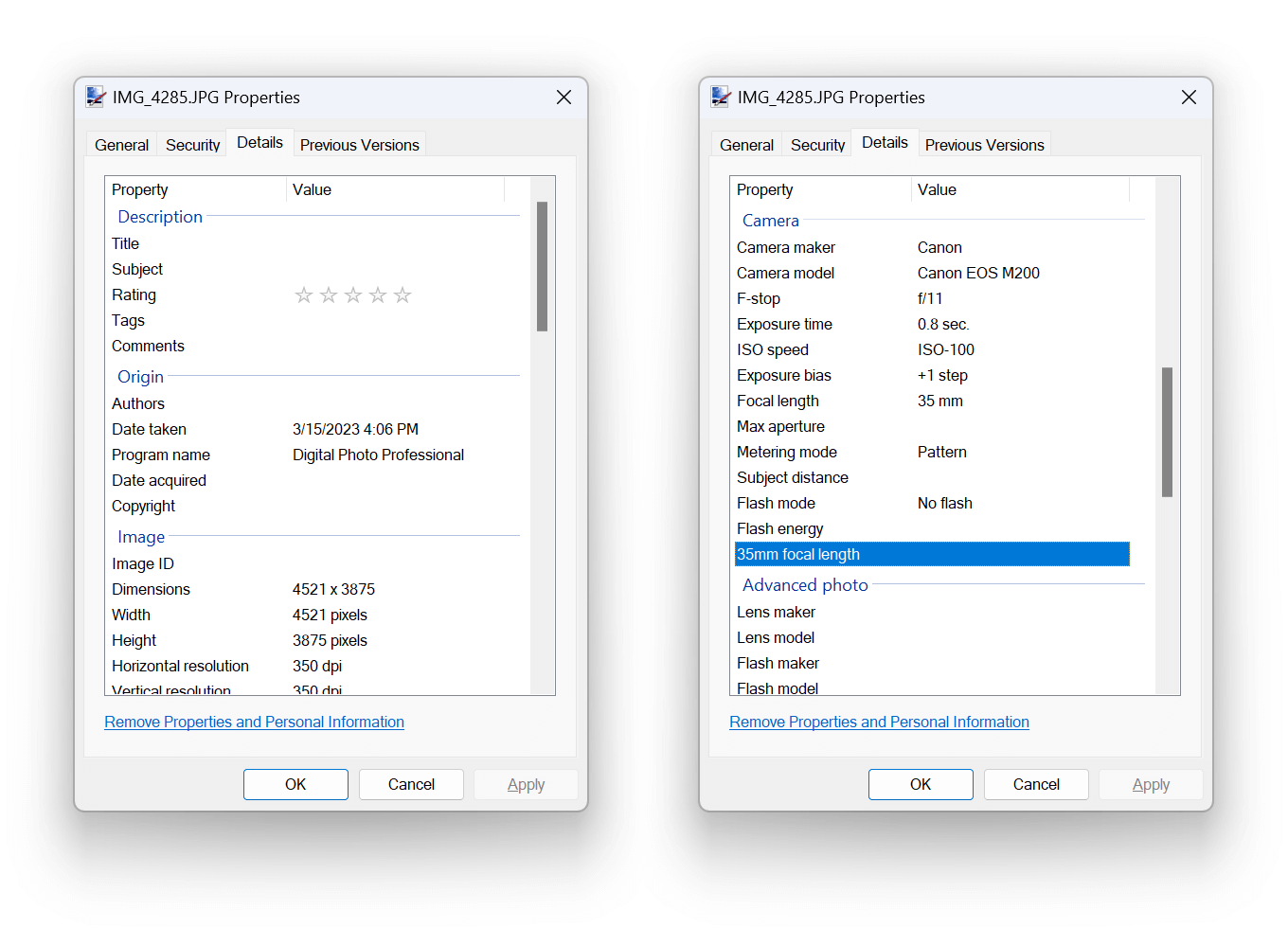The width and height of the screenshot is (1288, 928).
Task: Click file icon in Camera dialog title bar
Action: pyautogui.click(x=721, y=97)
